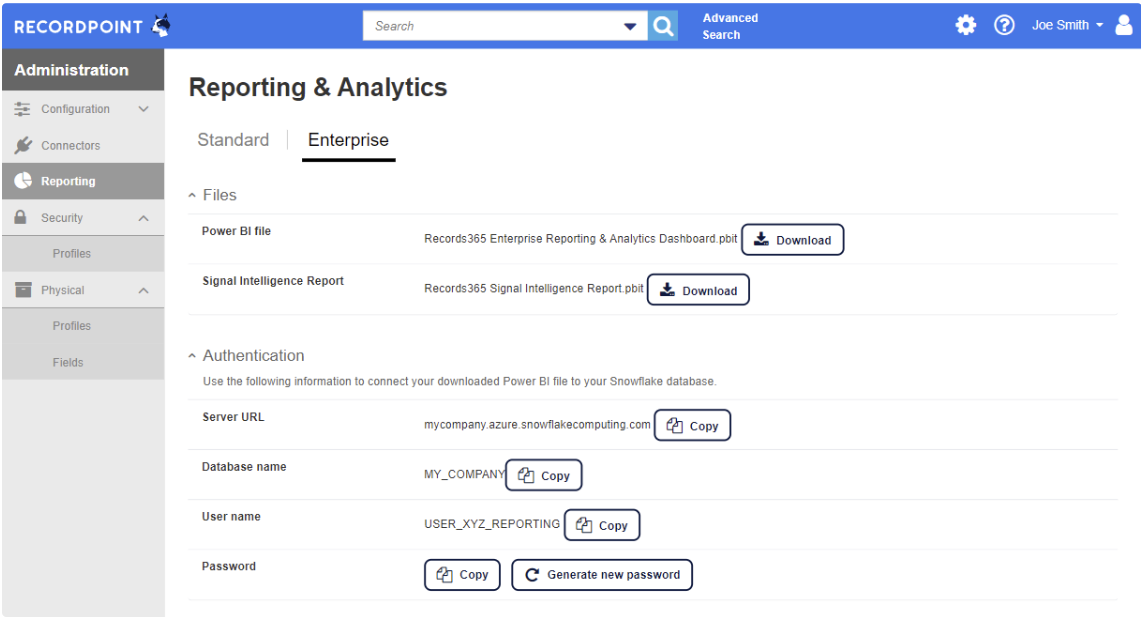Collapse the Physical section chevron

[144, 290]
